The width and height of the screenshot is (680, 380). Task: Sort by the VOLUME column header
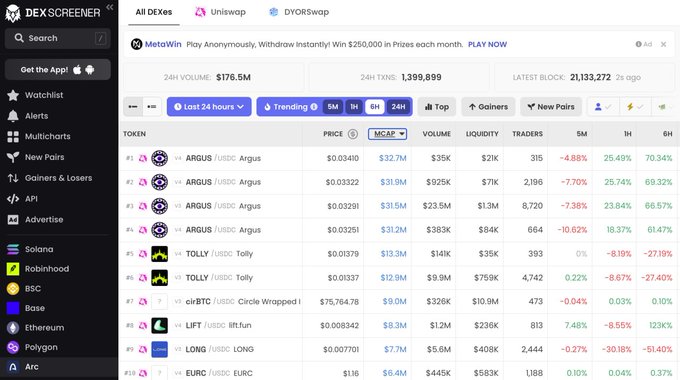pos(436,134)
